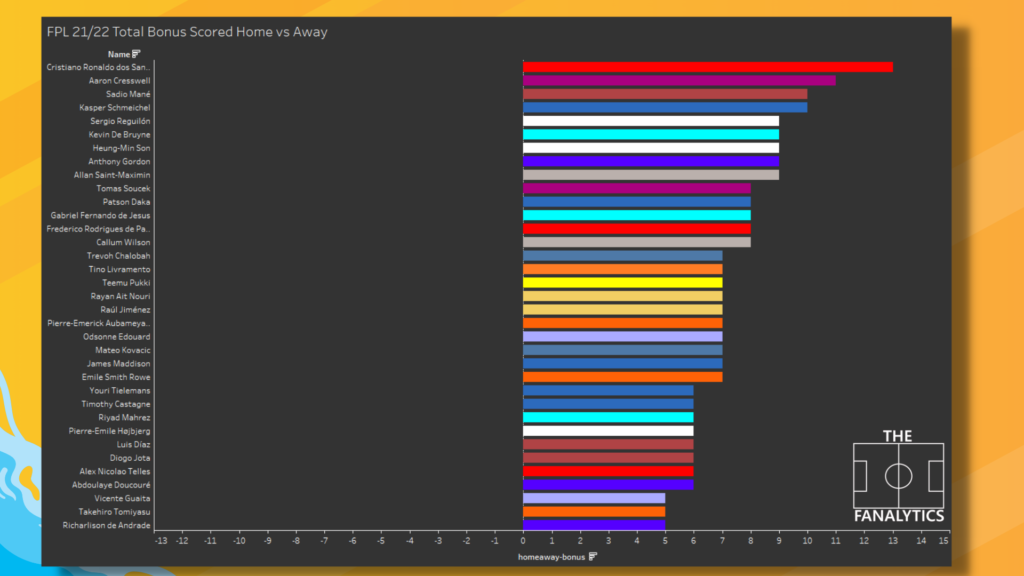Click the sort icon beside homeaway-bonus axis label
This screenshot has height=576, width=1024.
click(593, 556)
